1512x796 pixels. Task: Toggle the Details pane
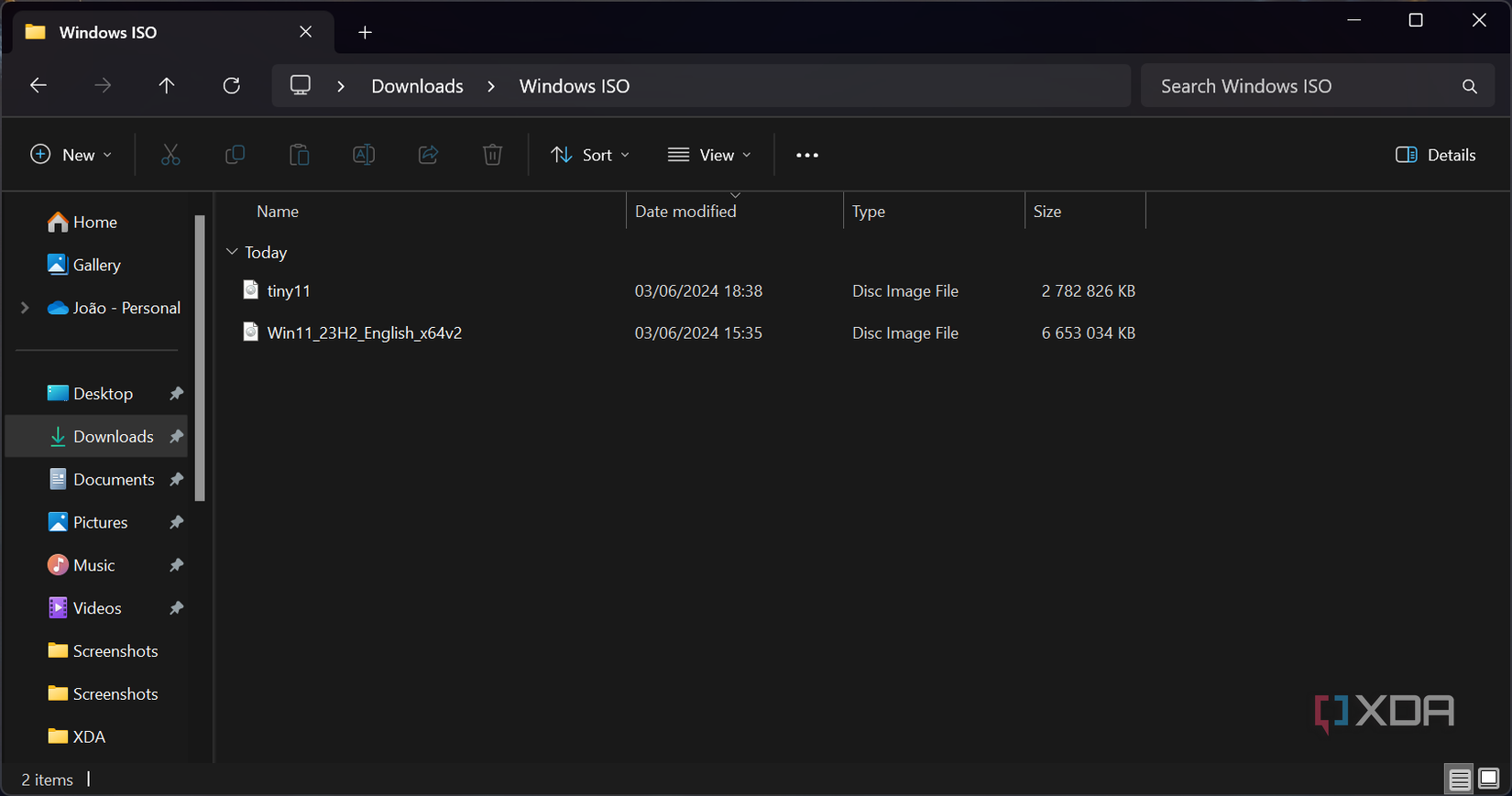tap(1435, 155)
